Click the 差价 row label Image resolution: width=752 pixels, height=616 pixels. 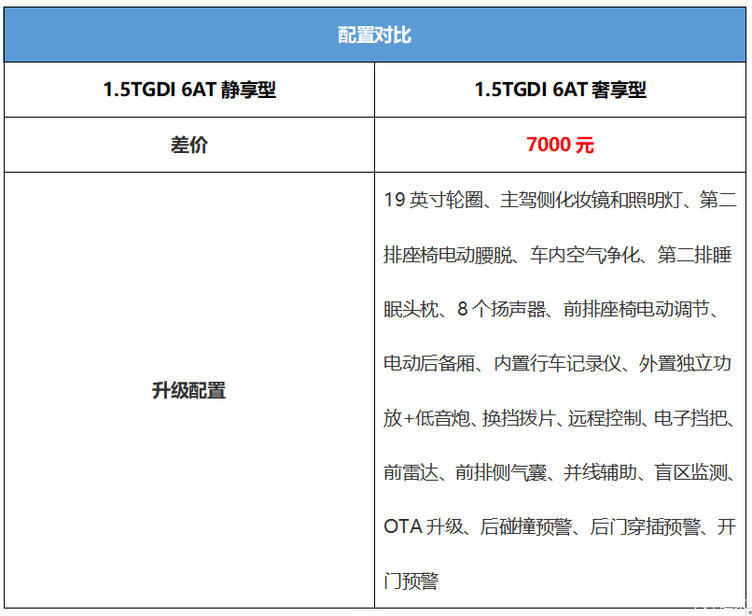[x=189, y=145]
